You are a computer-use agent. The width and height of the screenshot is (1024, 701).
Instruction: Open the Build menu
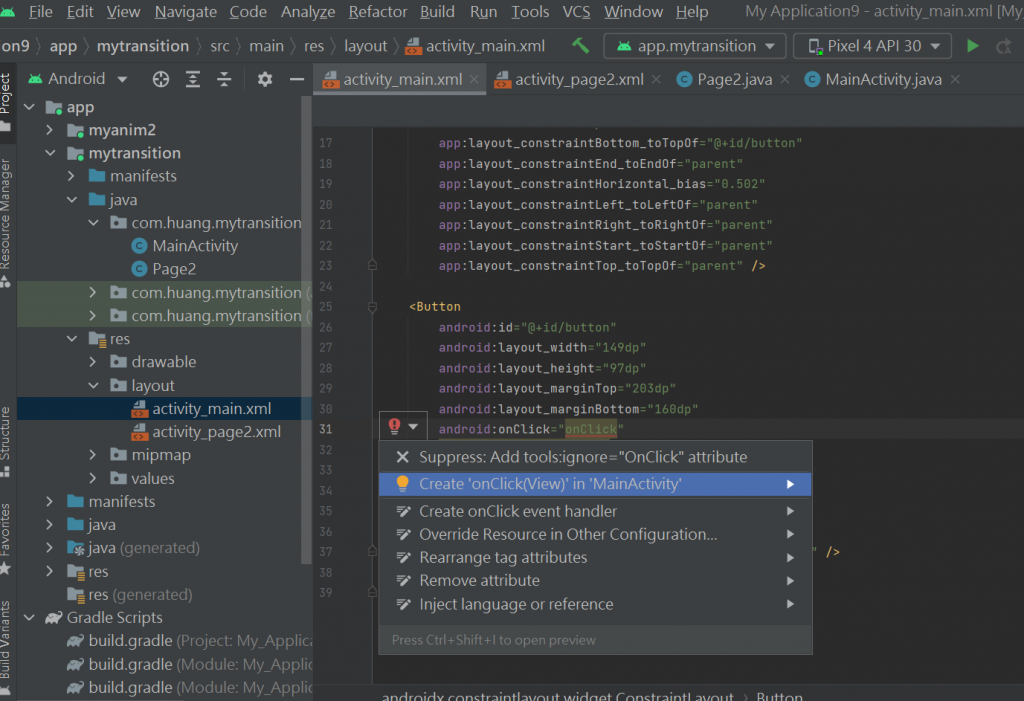[438, 12]
